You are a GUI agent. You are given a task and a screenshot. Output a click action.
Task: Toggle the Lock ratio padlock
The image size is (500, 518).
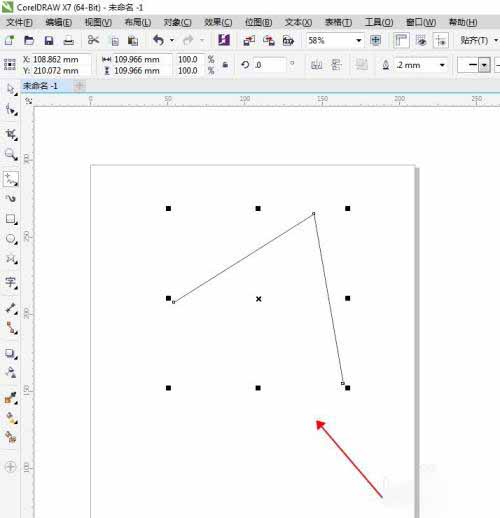(225, 65)
